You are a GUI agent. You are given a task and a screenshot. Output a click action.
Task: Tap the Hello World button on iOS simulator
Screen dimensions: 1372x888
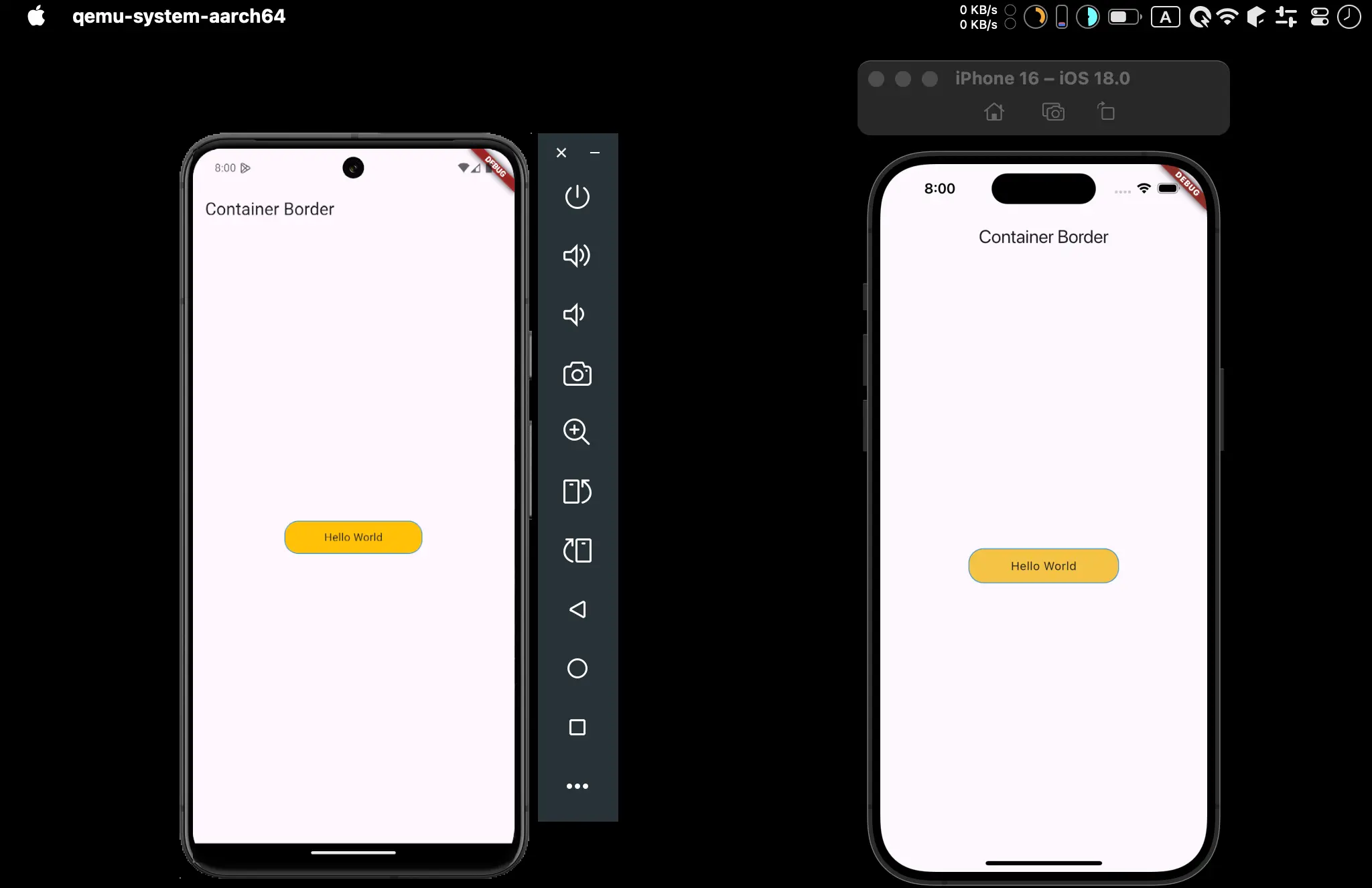coord(1043,565)
